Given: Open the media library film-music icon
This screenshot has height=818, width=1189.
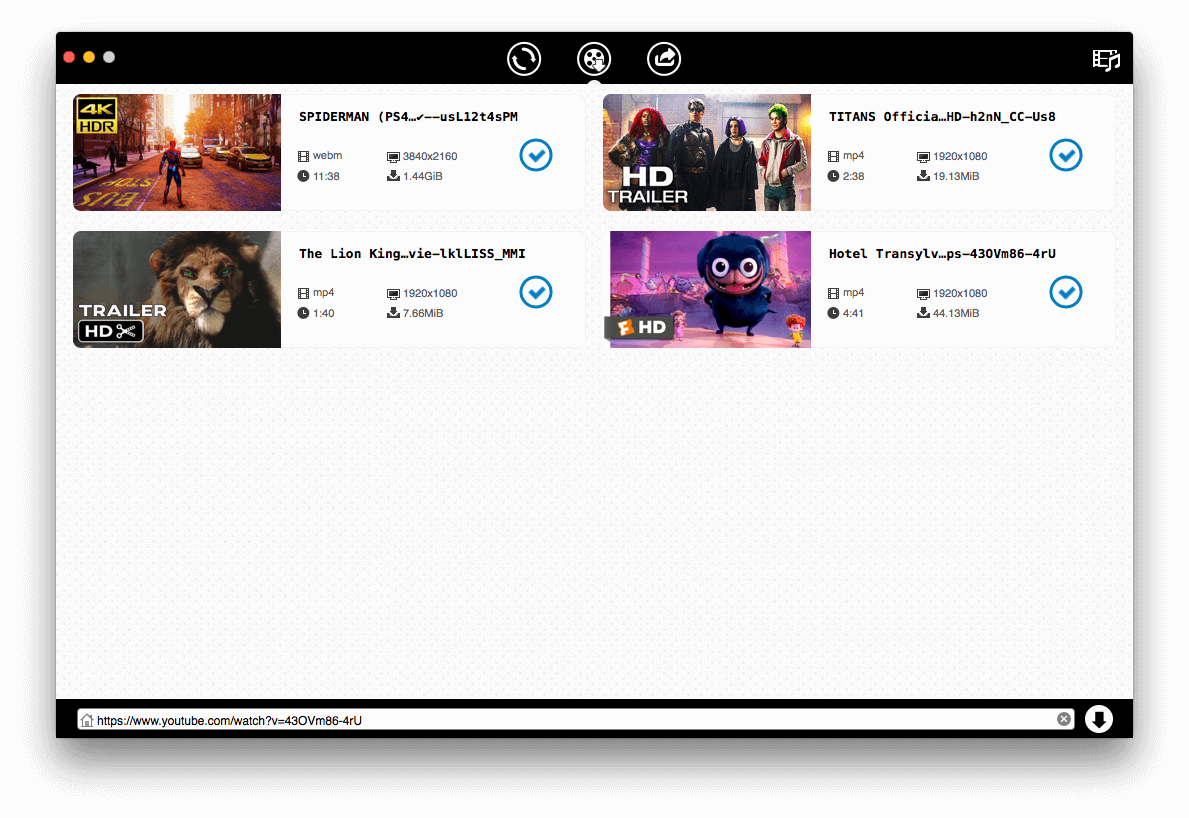Looking at the screenshot, I should point(1106,60).
